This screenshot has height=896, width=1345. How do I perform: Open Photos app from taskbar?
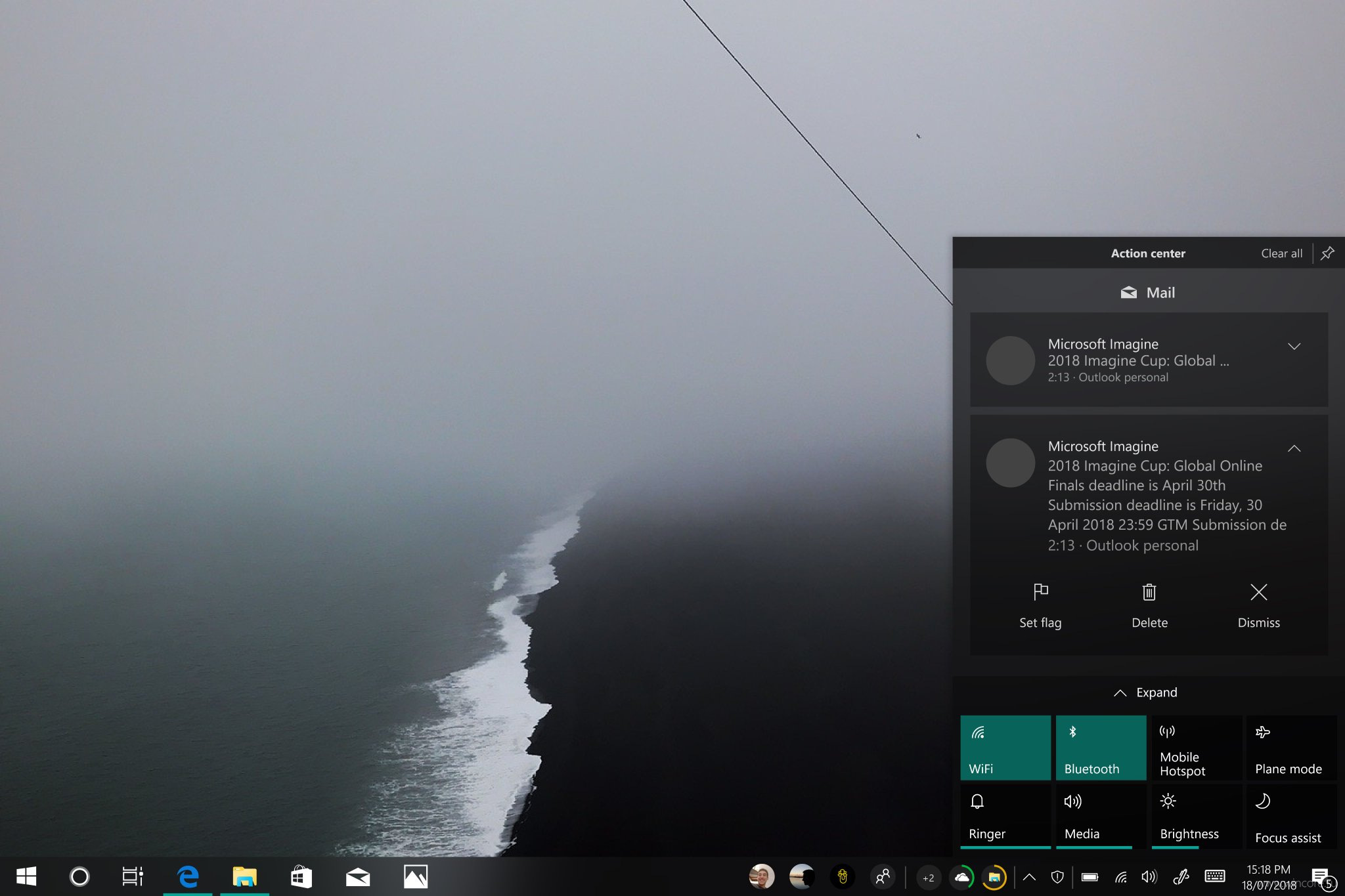[416, 876]
